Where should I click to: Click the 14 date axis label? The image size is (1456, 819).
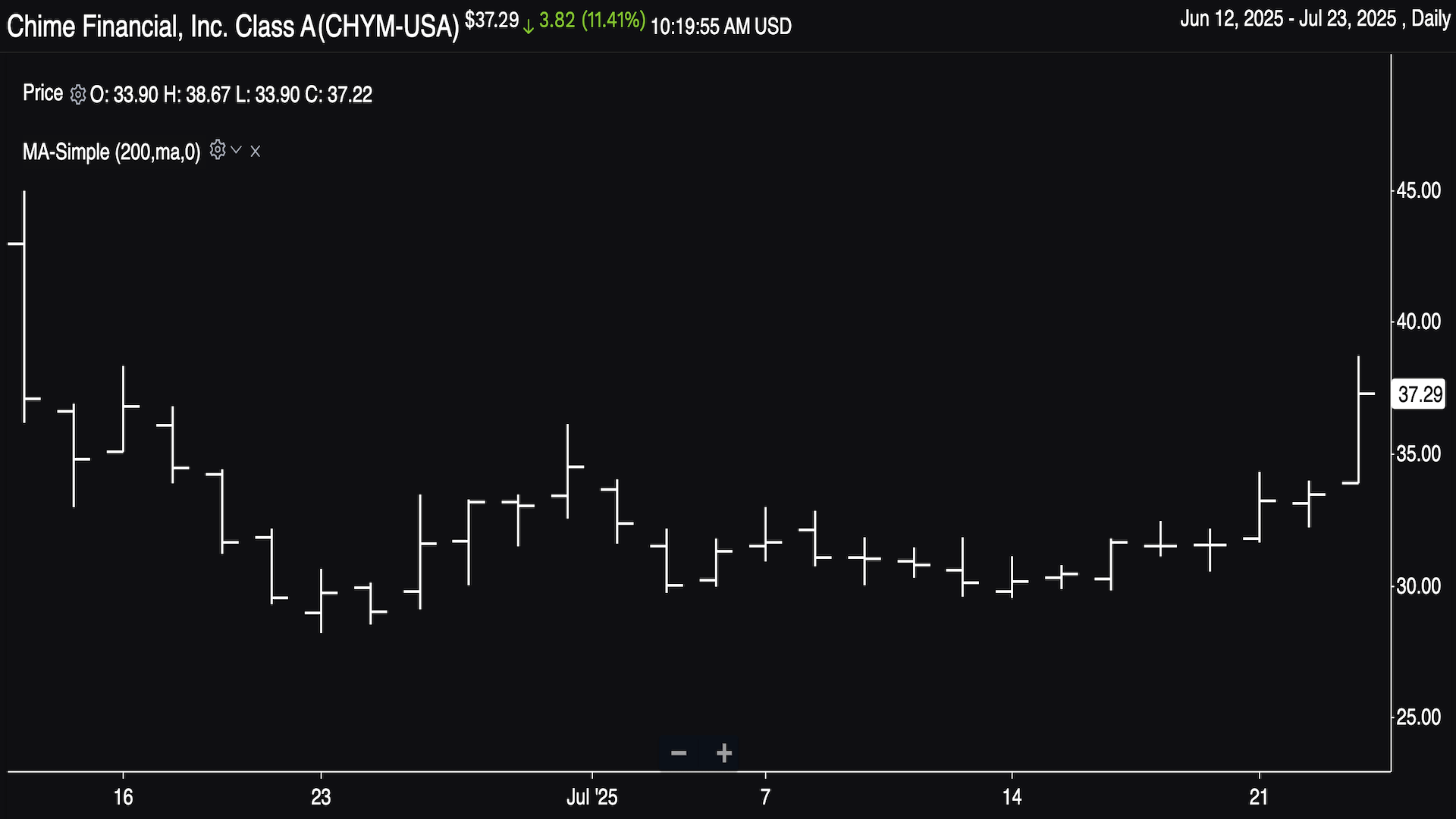1012,797
